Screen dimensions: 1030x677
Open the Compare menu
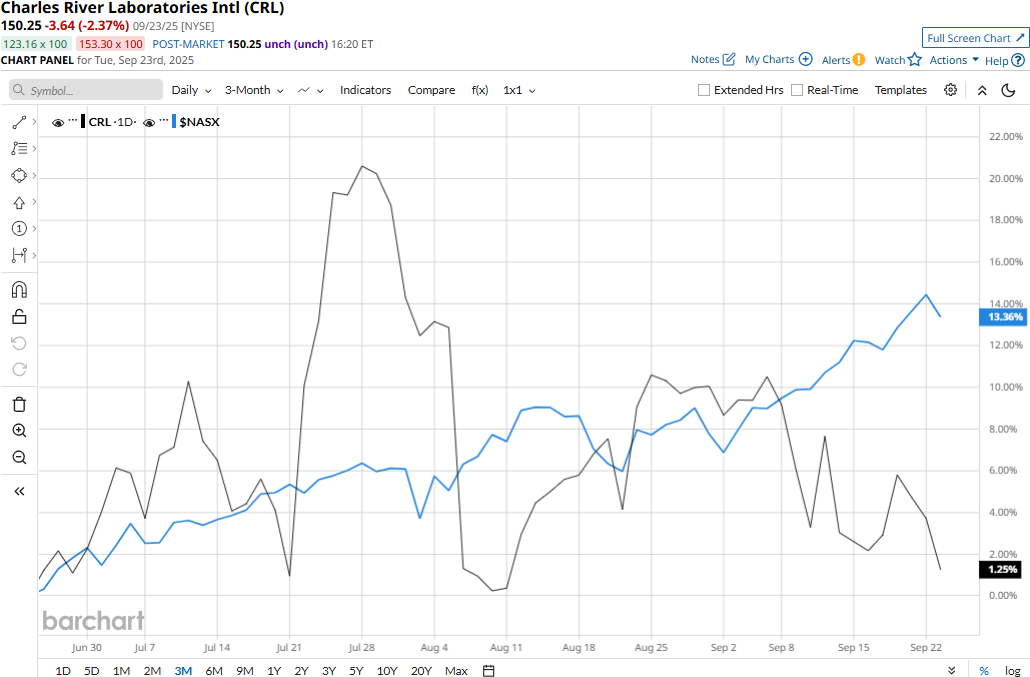[x=431, y=90]
